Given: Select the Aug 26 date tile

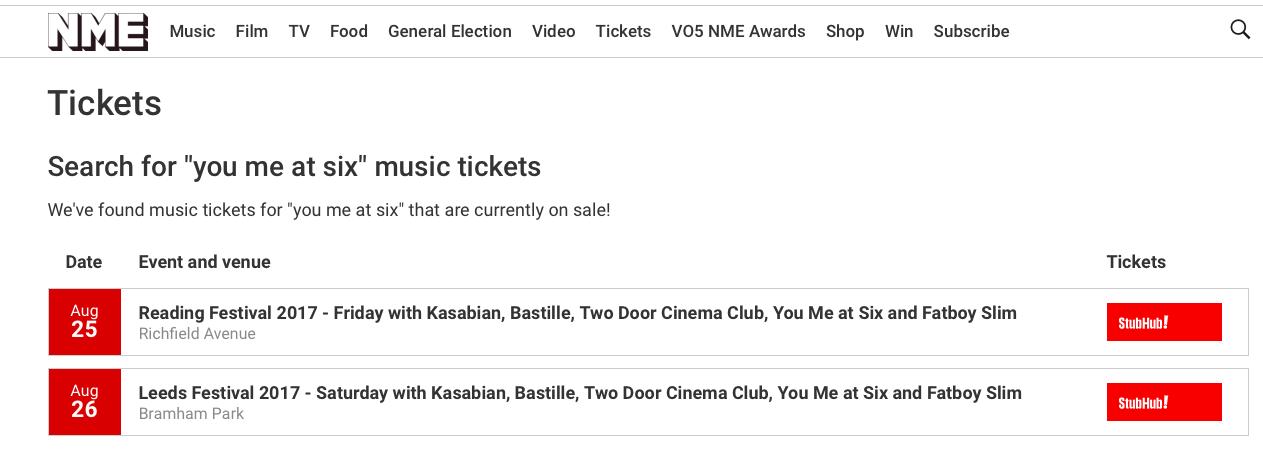Looking at the screenshot, I should coord(85,402).
